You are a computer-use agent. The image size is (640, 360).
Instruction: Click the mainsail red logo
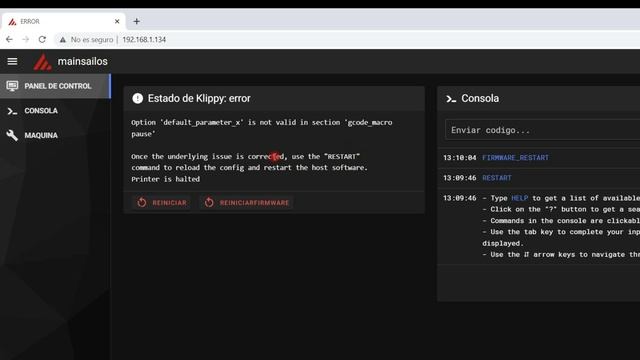42,62
